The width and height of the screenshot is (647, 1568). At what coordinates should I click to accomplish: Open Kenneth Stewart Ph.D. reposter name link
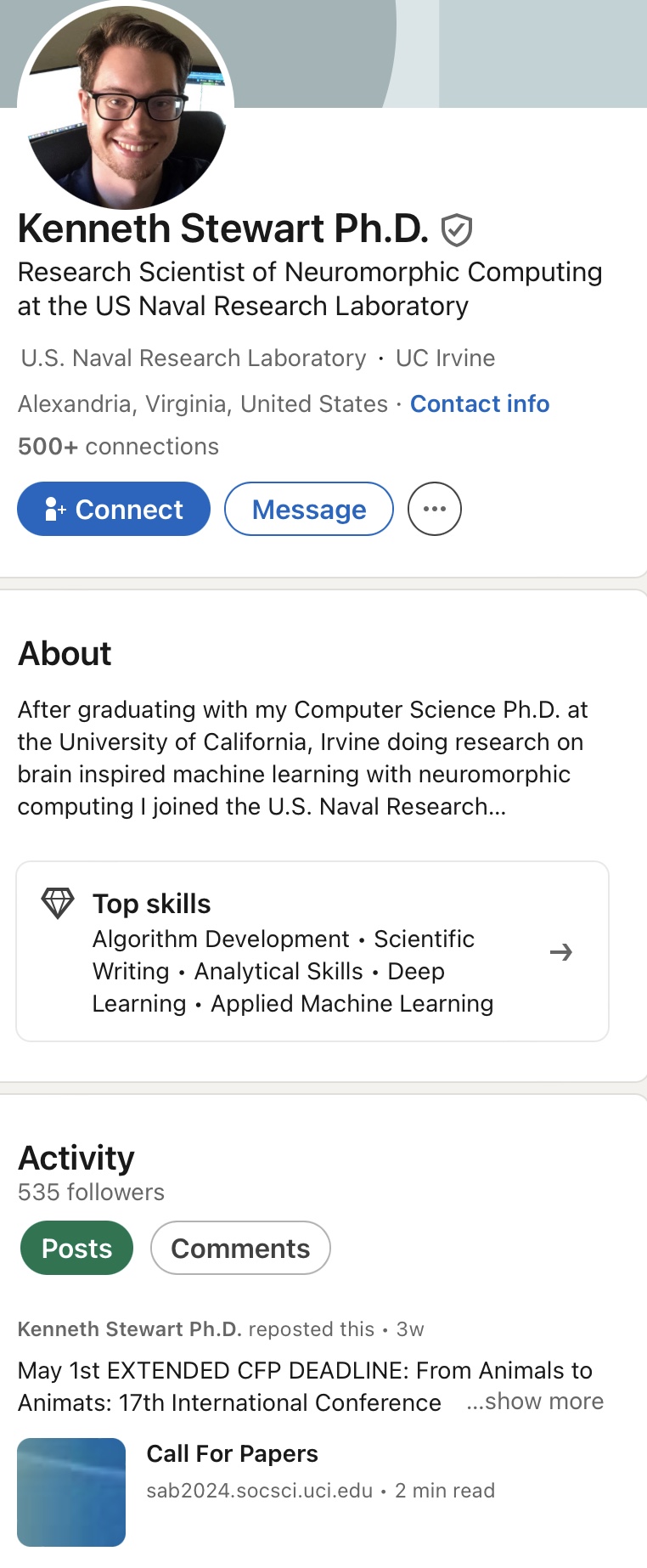click(x=130, y=1328)
